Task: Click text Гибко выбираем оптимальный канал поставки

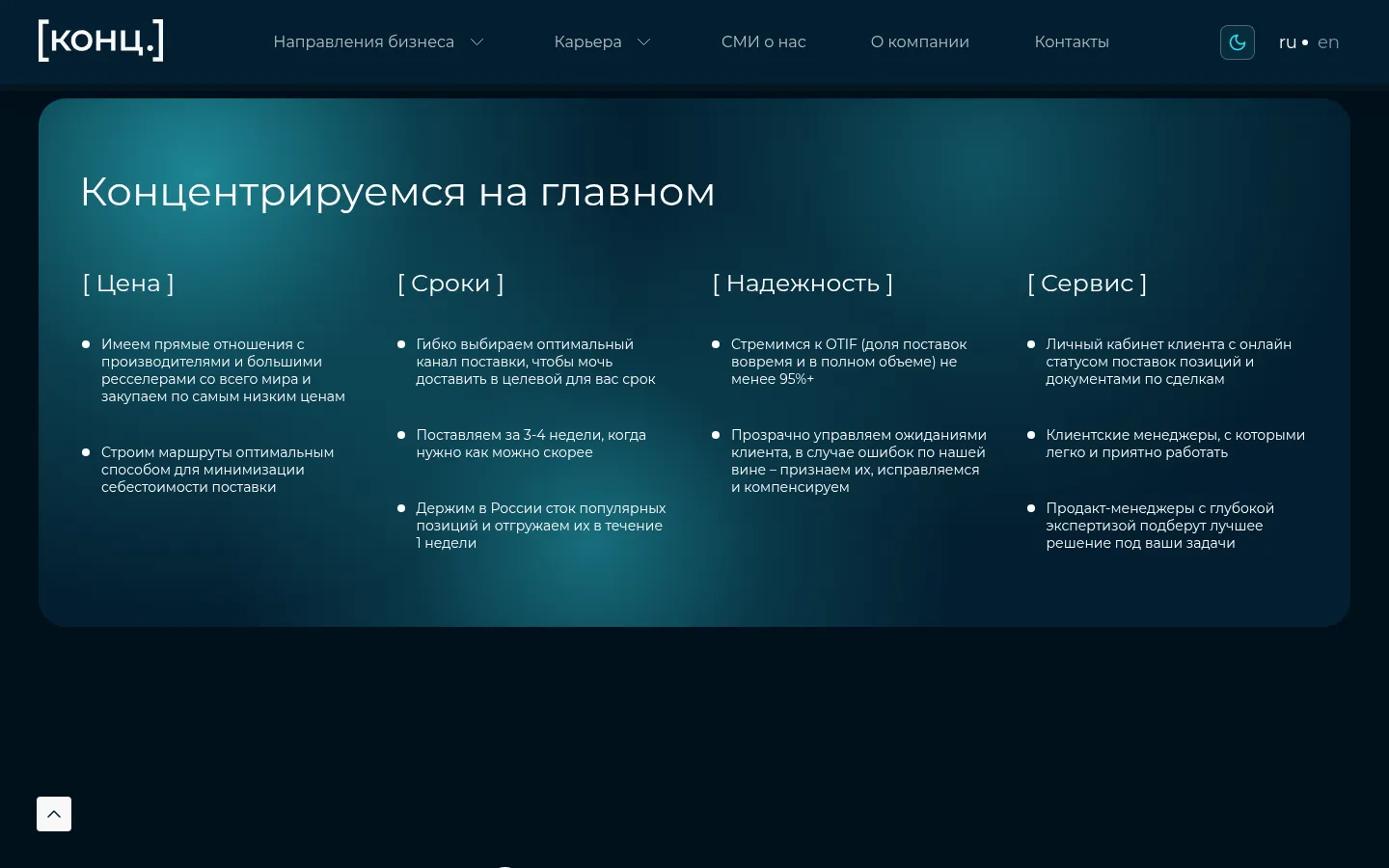Action: coord(535,362)
